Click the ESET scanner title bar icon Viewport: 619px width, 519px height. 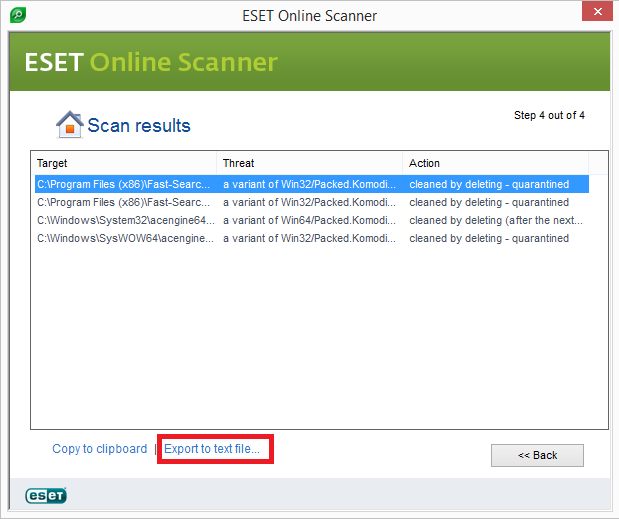tap(18, 15)
